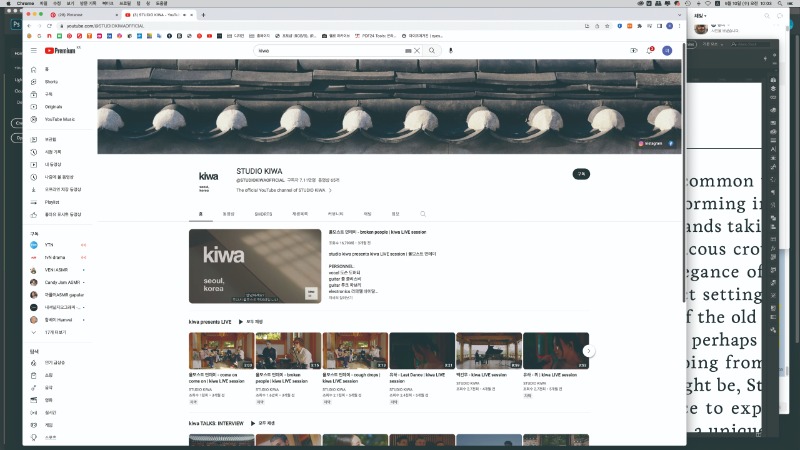
Task: Open the PDF24 Tools bookmark
Action: pos(375,36)
